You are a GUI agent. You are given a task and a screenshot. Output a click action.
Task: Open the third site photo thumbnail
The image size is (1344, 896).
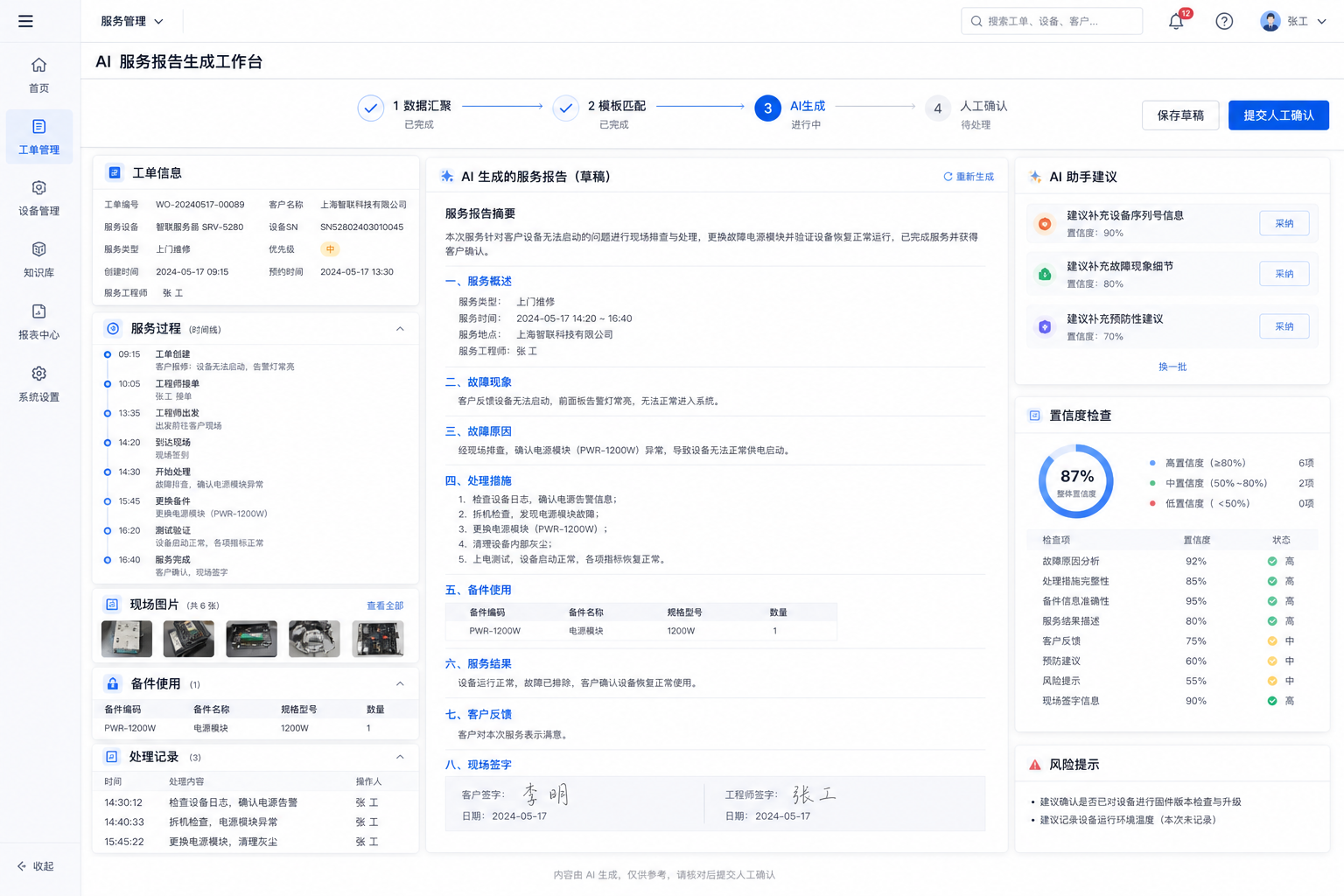251,639
